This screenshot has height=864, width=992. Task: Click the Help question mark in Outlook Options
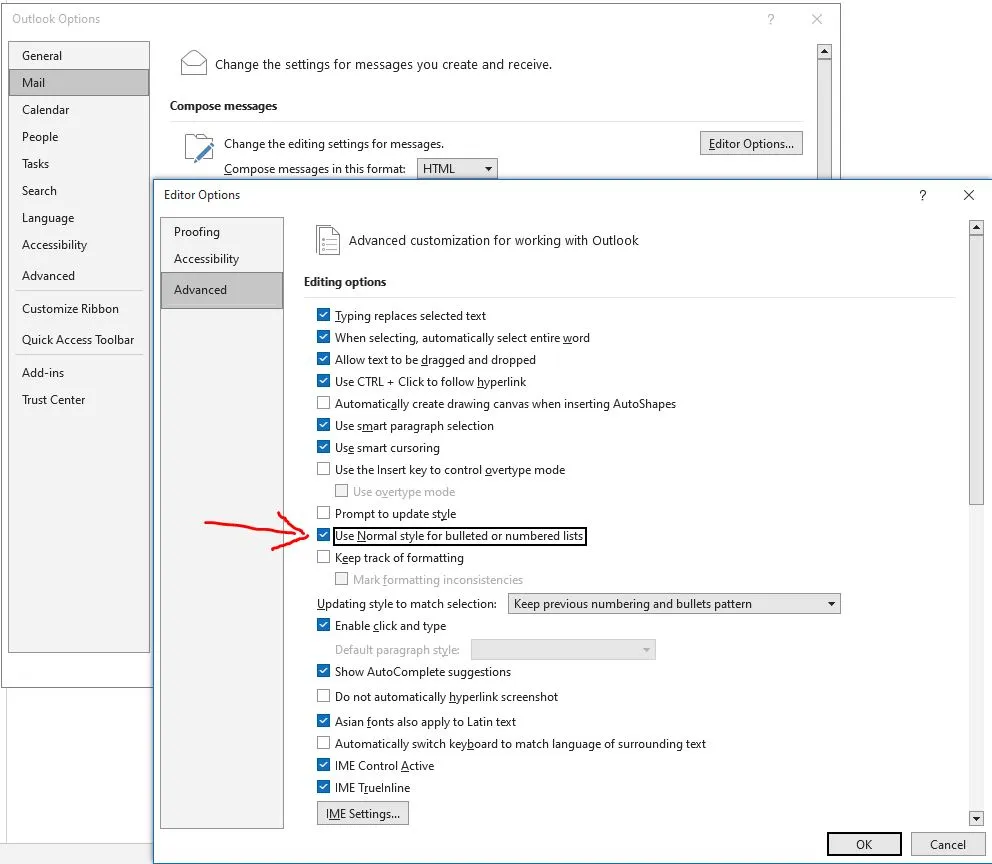770,19
